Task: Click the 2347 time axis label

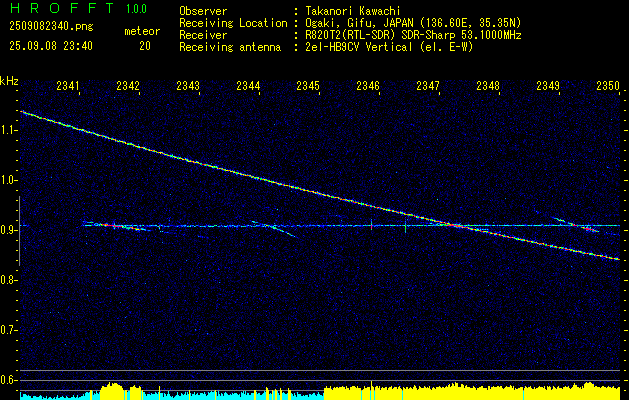Action: [428, 85]
